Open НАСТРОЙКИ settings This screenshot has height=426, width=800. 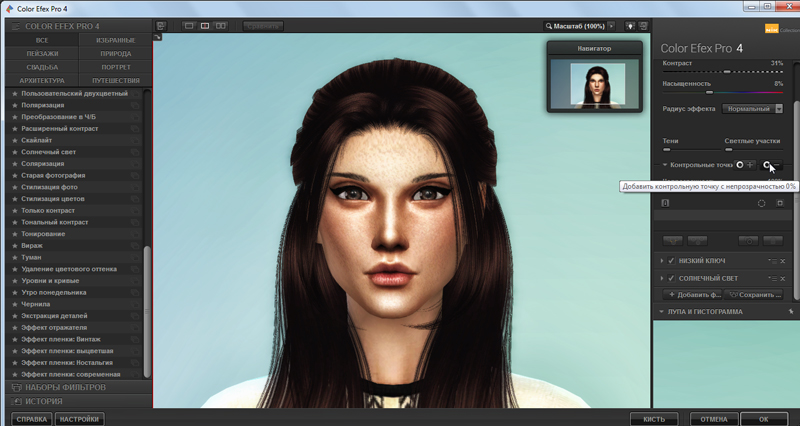pos(79,419)
